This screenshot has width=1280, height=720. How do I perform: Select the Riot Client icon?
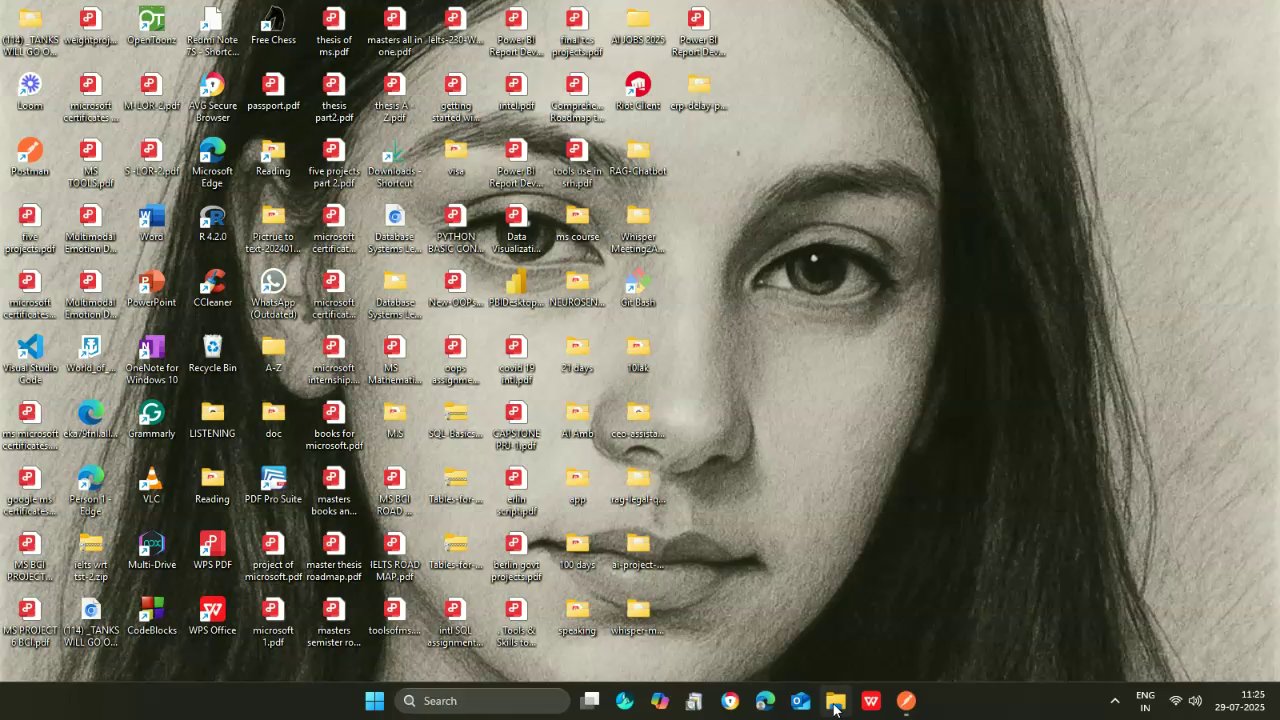(638, 87)
